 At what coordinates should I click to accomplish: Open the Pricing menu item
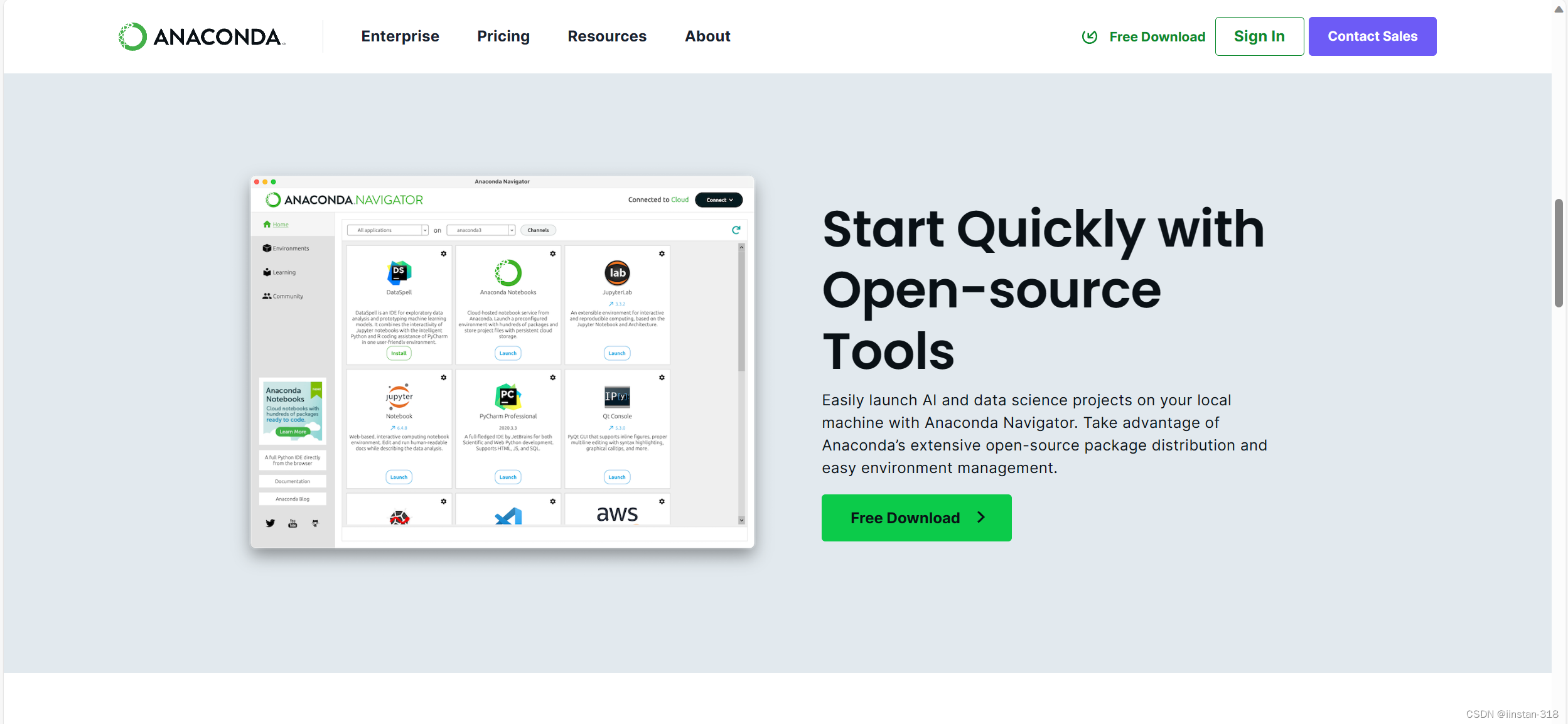(x=503, y=36)
